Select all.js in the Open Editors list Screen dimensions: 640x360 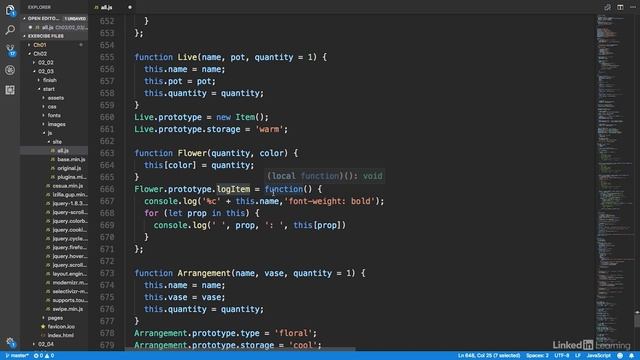tap(54, 27)
